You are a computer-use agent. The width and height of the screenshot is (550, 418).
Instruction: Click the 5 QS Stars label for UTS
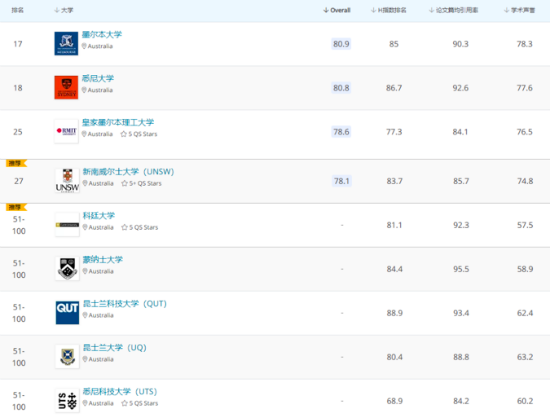(144, 403)
